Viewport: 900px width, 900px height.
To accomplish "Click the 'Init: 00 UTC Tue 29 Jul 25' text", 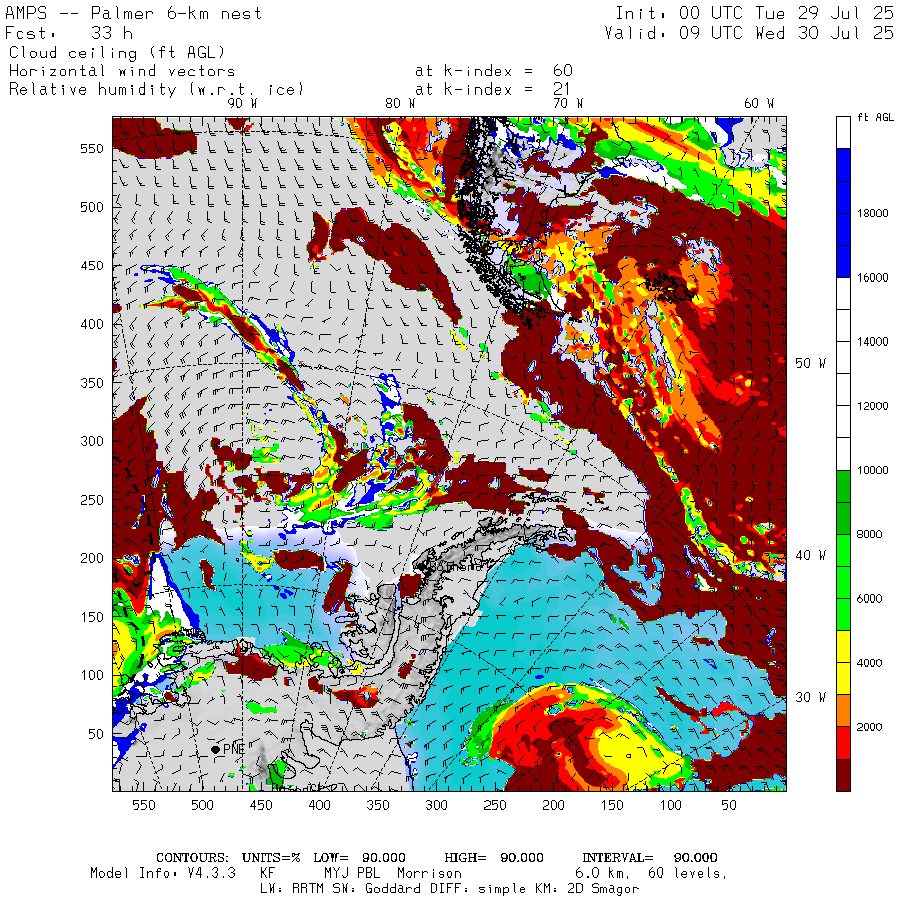I will (754, 13).
